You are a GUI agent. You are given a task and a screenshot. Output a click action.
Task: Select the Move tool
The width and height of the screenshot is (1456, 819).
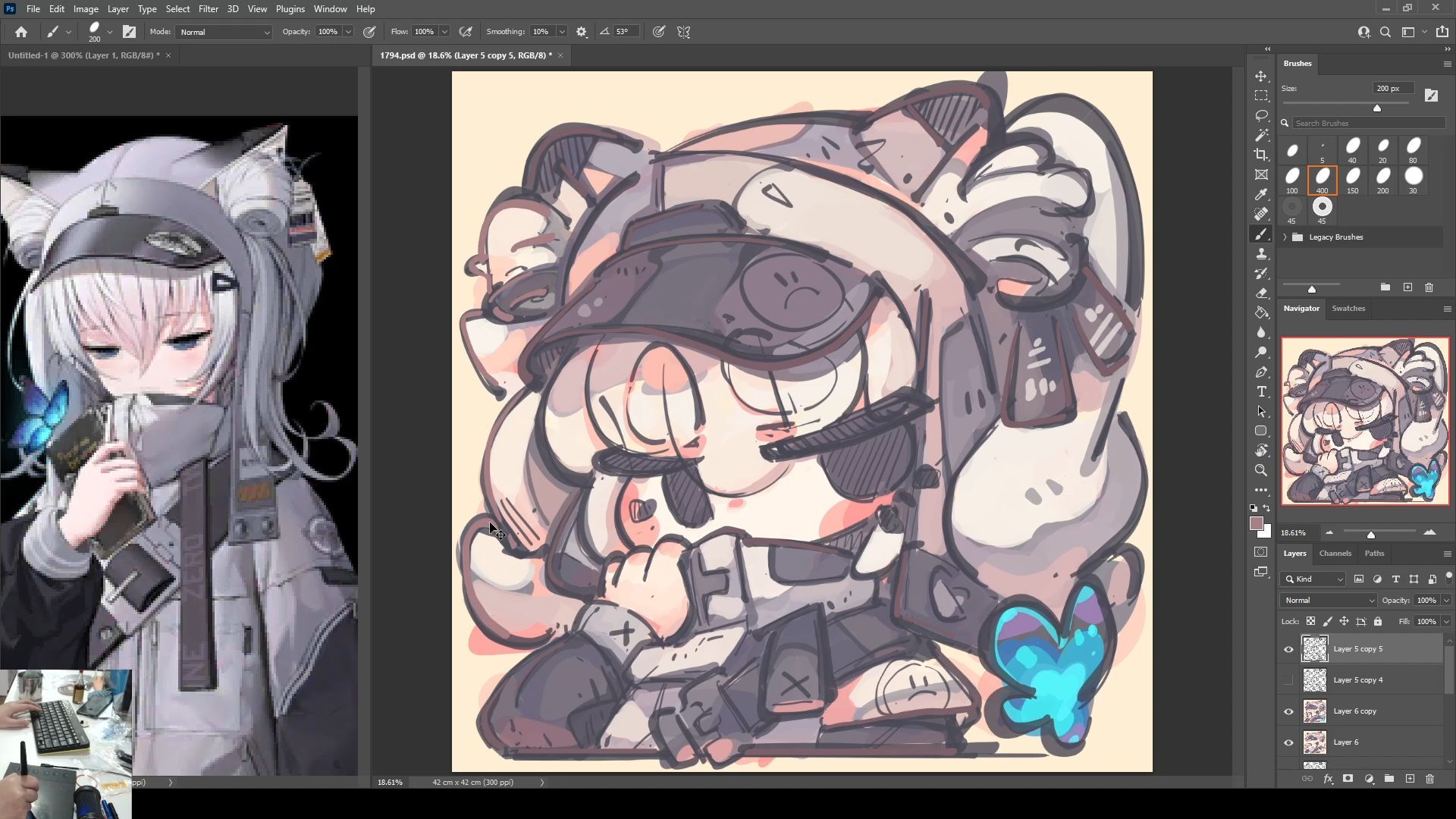click(x=1261, y=77)
